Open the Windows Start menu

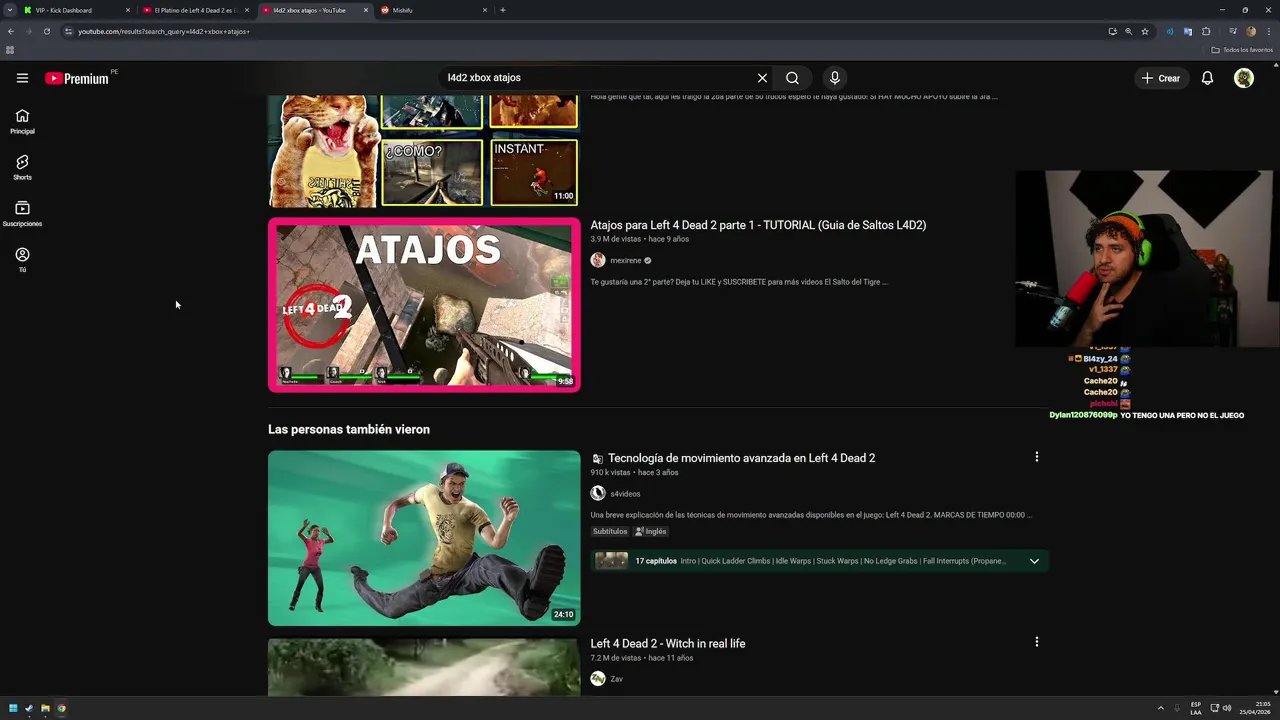(x=13, y=708)
